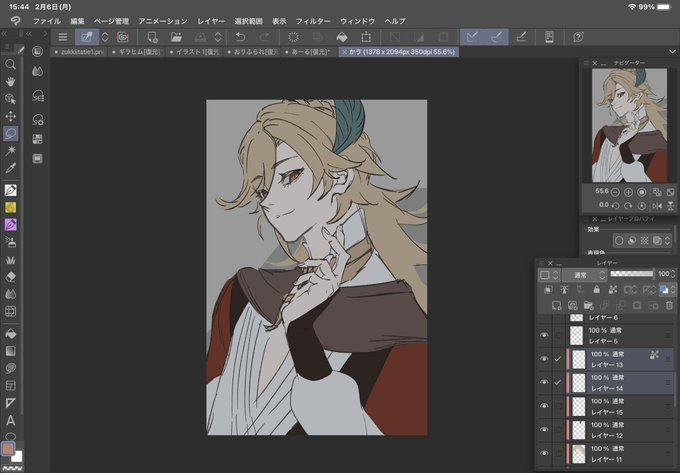Select the Decoration tool

[10, 259]
